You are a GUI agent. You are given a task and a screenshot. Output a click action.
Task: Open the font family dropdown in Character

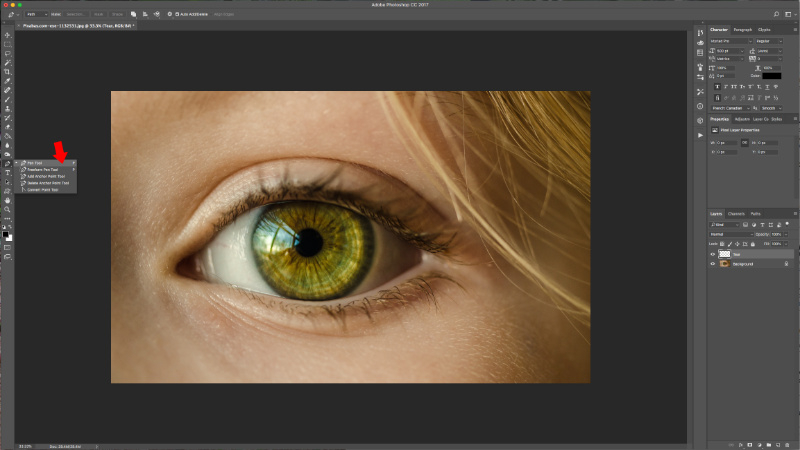point(732,41)
